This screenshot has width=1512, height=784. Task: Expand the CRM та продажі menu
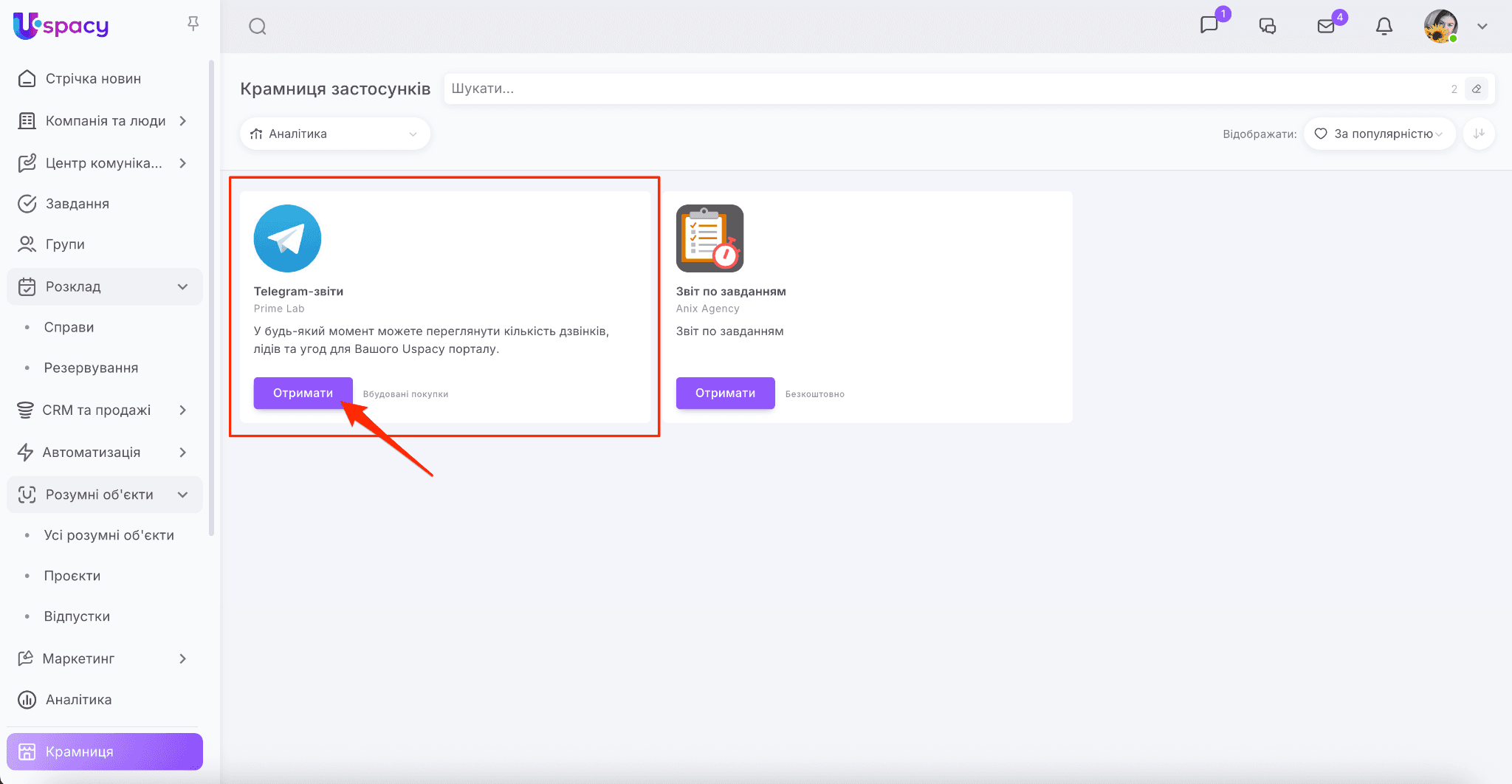click(x=182, y=410)
